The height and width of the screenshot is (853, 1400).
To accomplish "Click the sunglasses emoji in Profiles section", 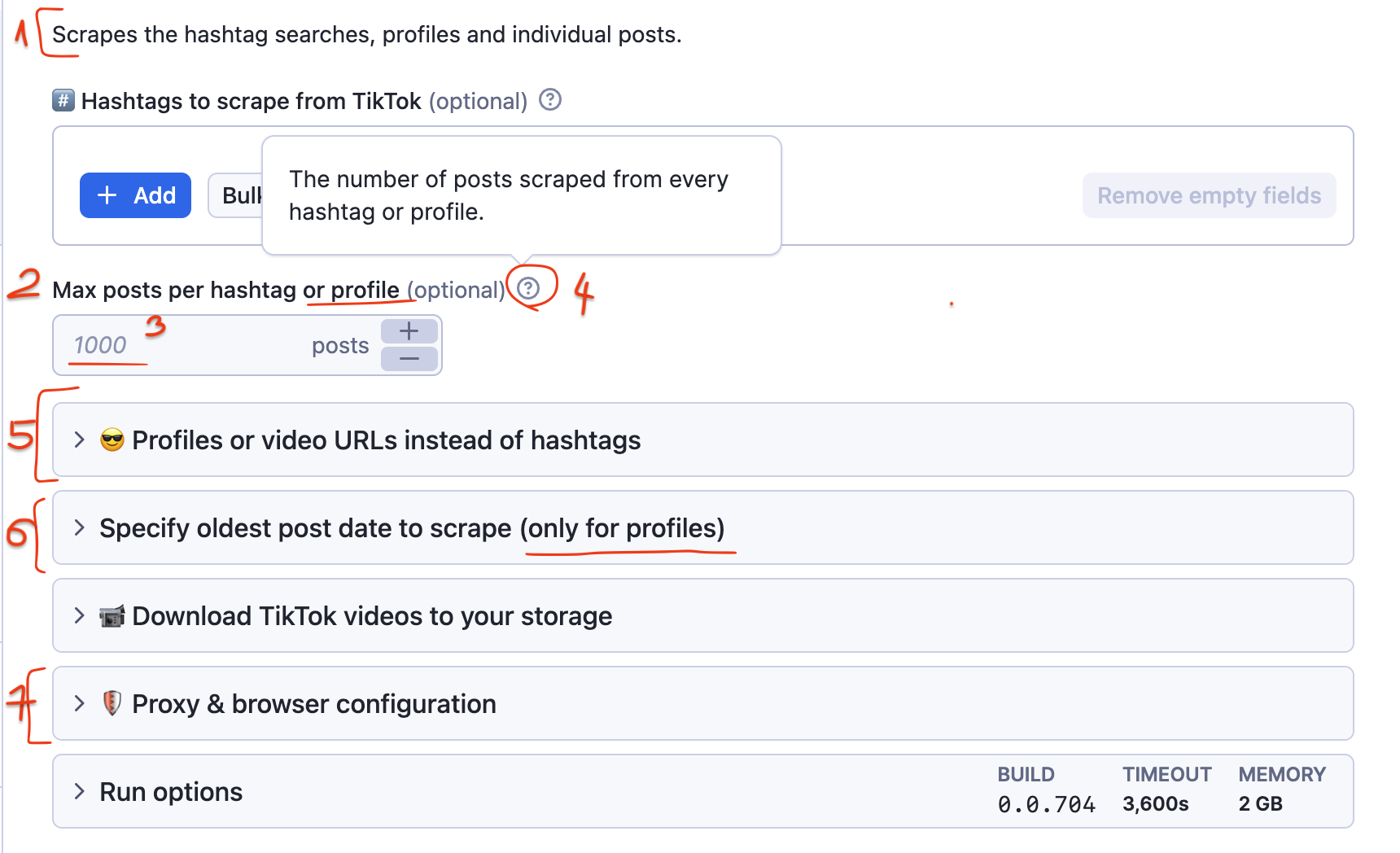I will click(x=112, y=440).
